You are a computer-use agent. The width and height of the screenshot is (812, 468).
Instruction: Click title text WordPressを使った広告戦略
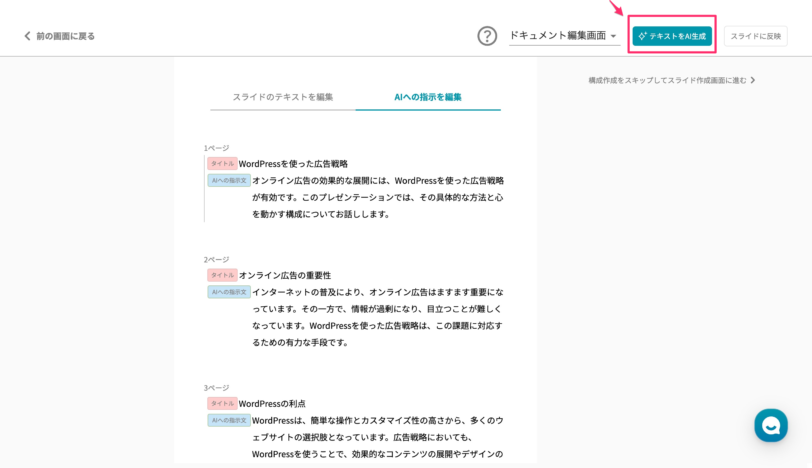[293, 164]
